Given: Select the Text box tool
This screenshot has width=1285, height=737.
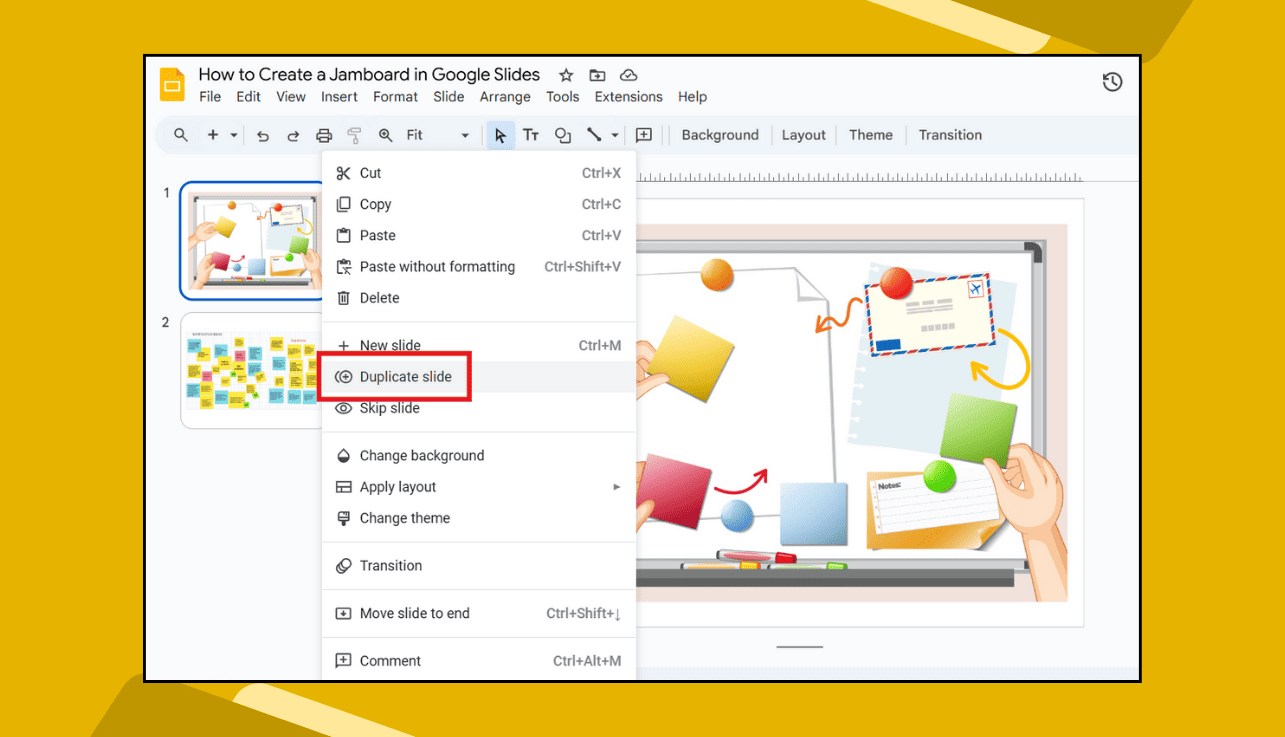Looking at the screenshot, I should (x=530, y=135).
